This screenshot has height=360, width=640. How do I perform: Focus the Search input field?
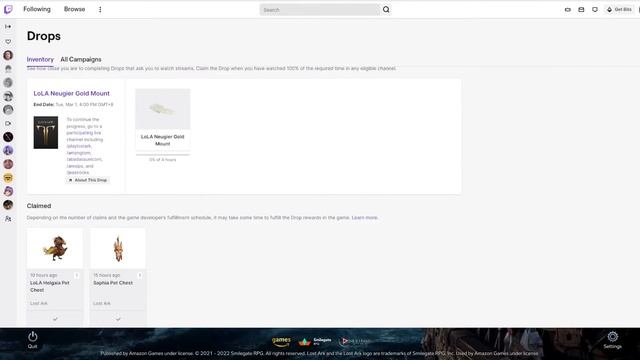(320, 9)
